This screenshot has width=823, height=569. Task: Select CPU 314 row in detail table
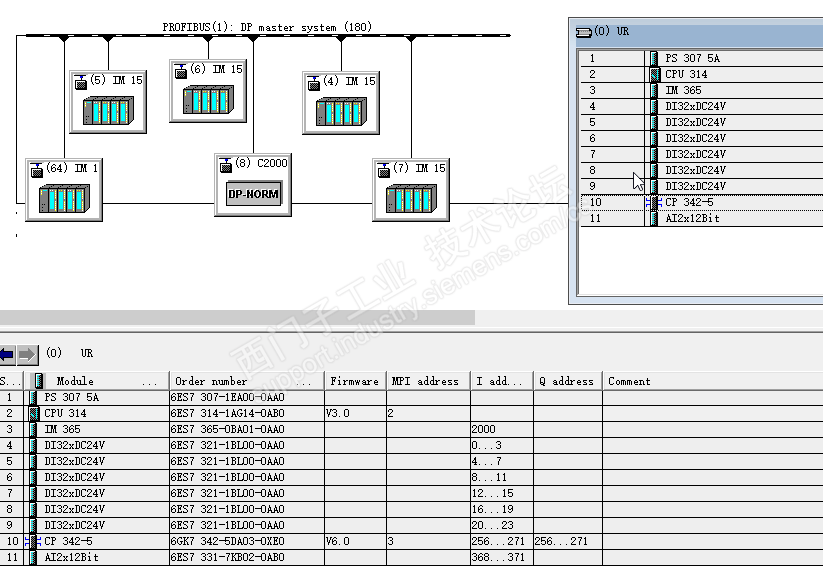pyautogui.click(x=412, y=413)
